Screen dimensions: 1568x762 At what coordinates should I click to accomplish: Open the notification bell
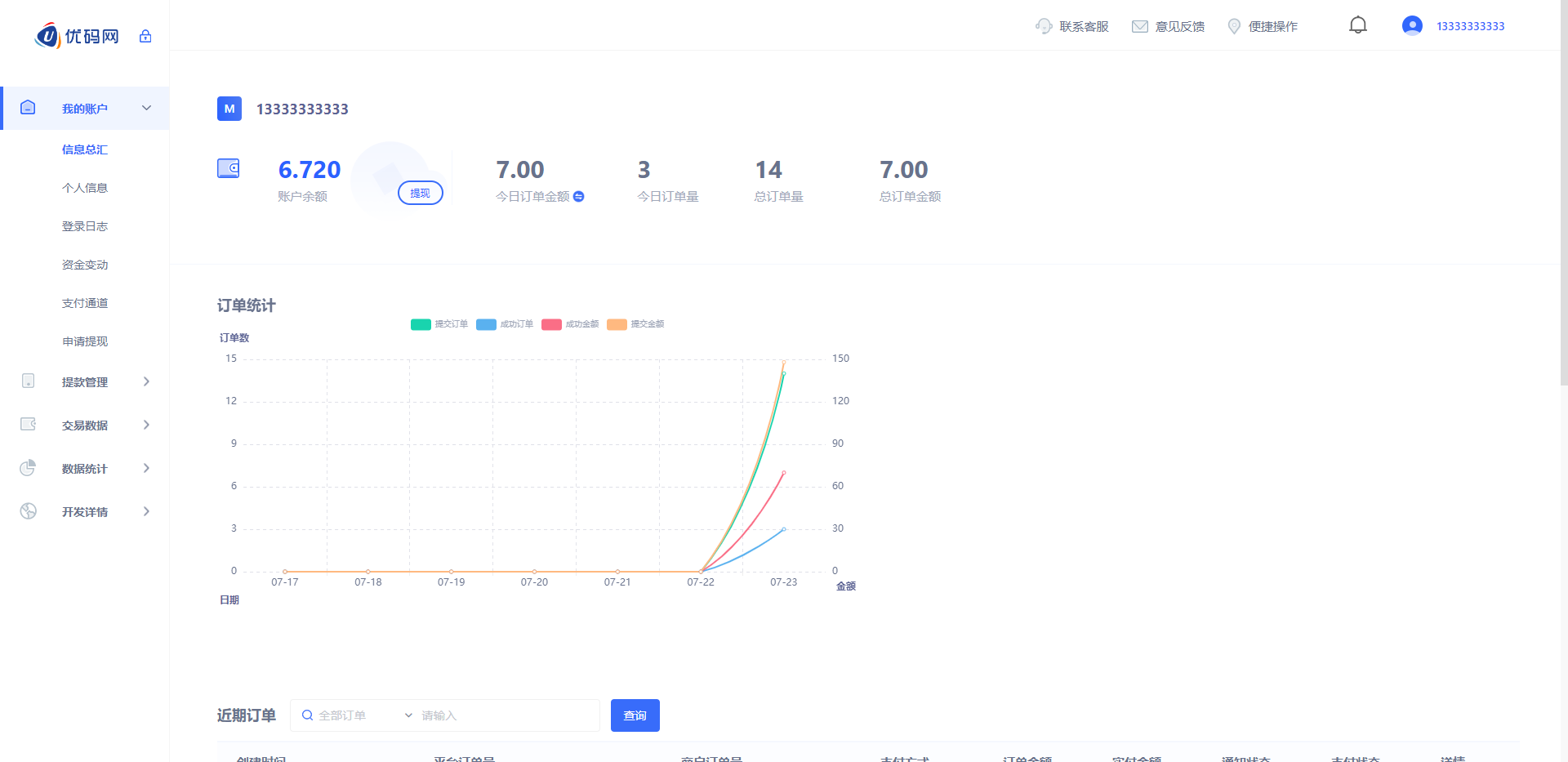[1357, 25]
